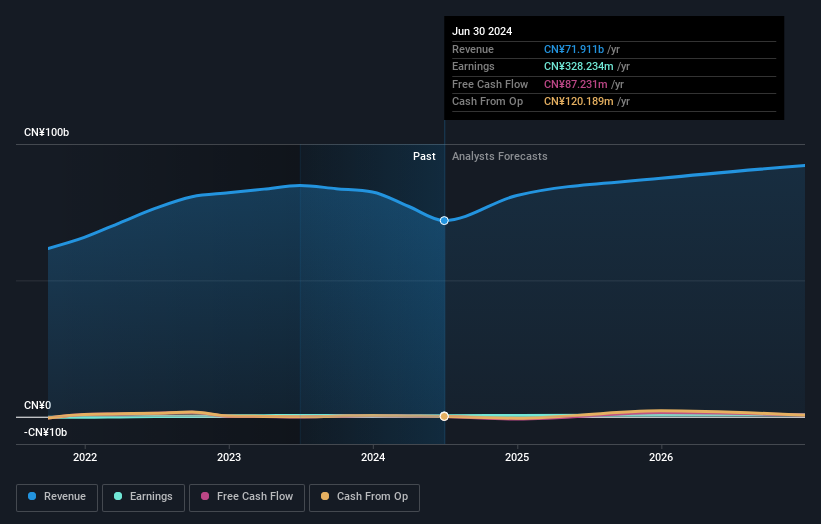821x524 pixels.
Task: Select the cash flow data point at Jun 2024
Action: [444, 416]
